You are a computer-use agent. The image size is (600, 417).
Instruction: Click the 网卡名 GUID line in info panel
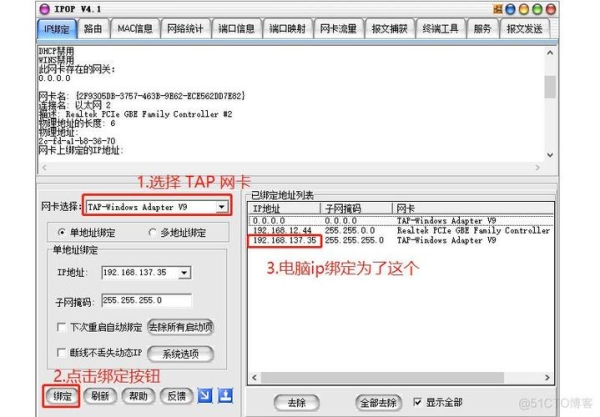(142, 96)
